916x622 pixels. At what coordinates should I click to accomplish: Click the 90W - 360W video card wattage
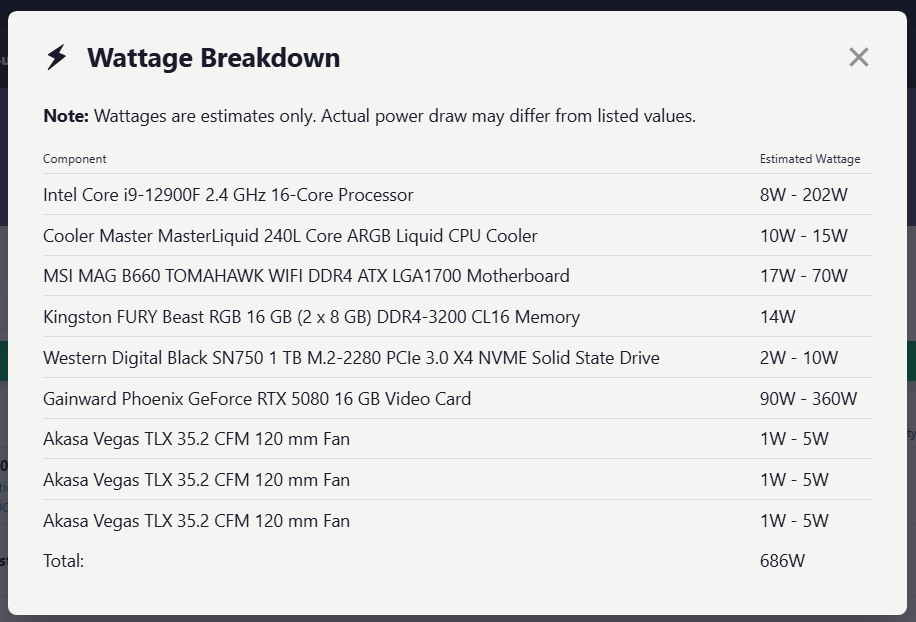808,398
